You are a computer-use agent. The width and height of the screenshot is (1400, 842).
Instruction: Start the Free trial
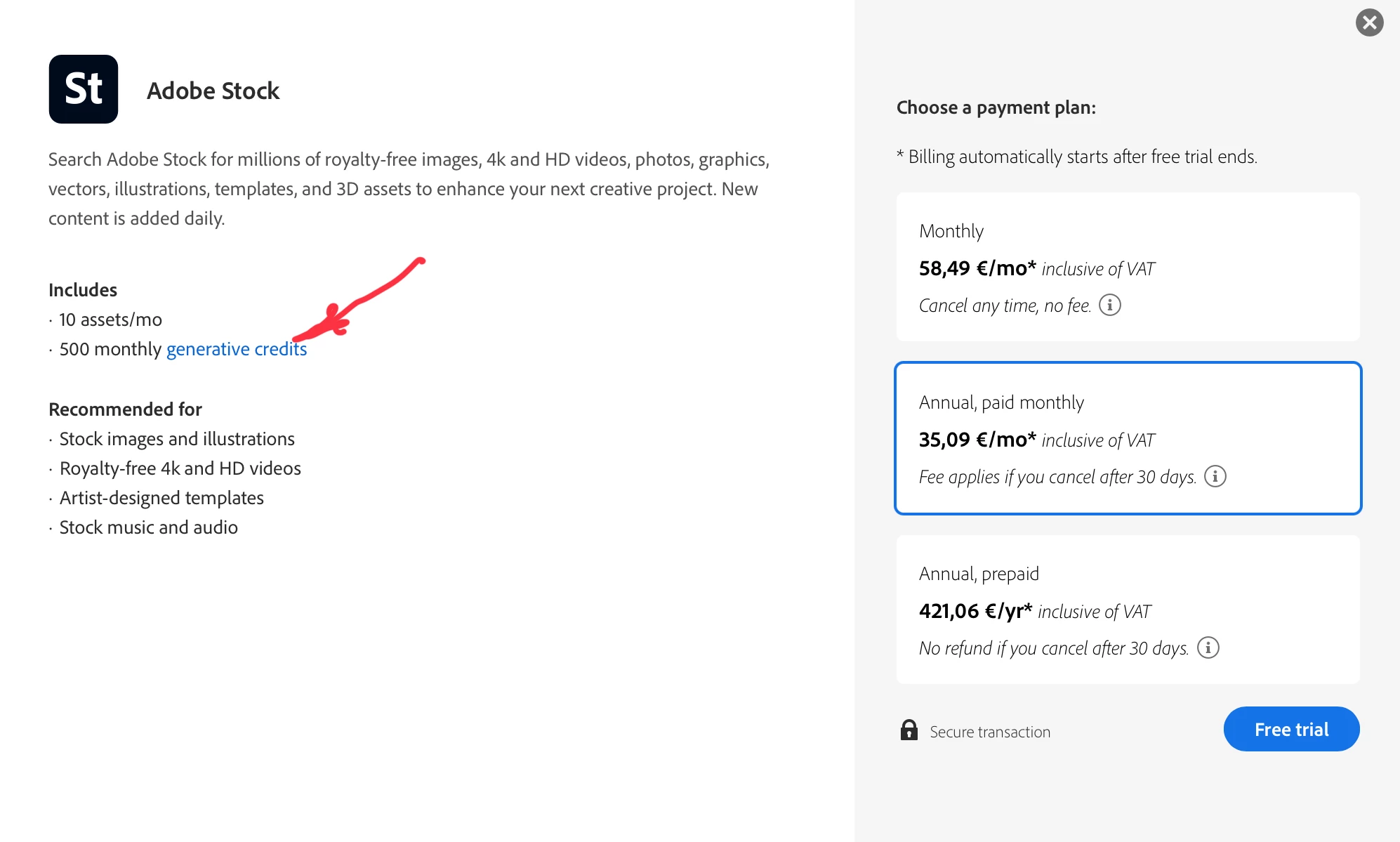tap(1291, 729)
